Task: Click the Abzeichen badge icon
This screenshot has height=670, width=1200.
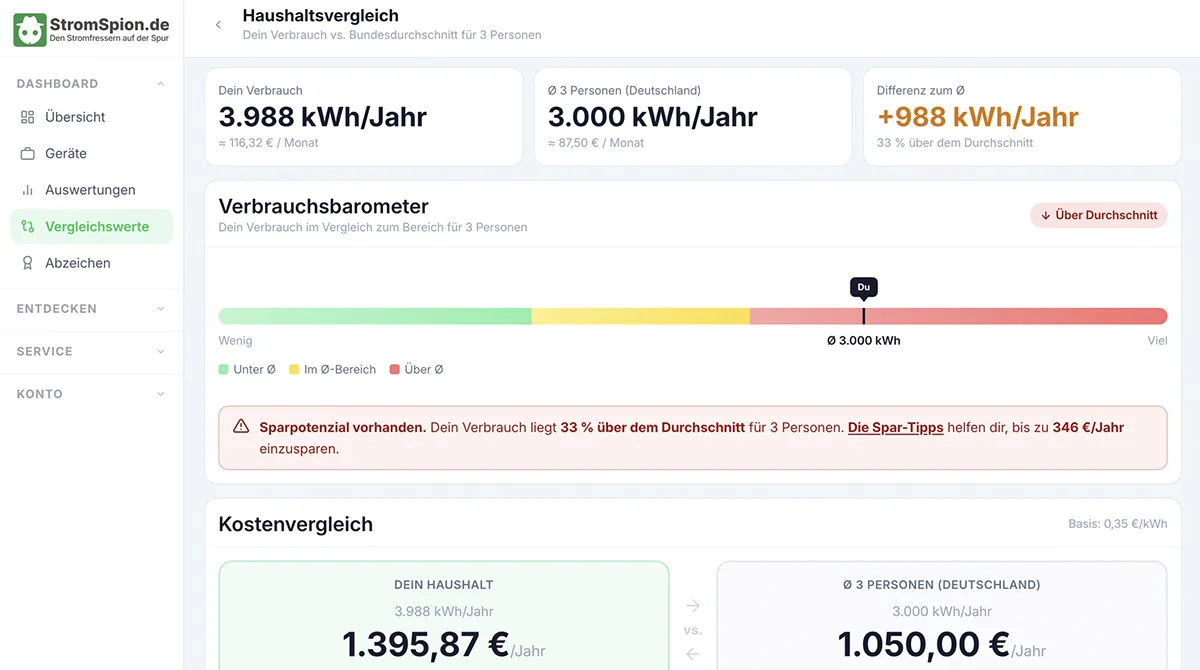Action: (x=28, y=263)
